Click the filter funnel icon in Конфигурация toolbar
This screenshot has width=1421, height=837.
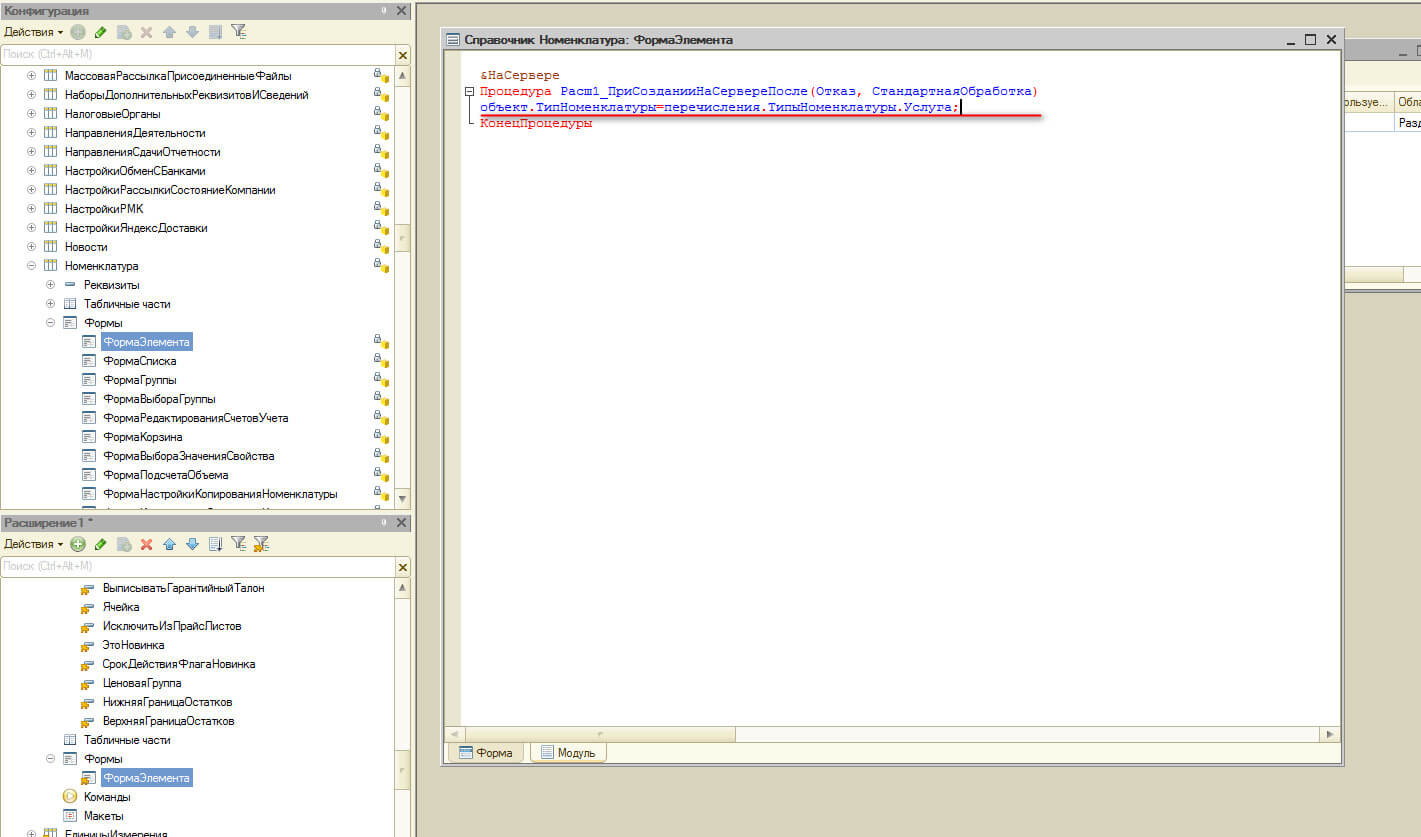point(238,32)
